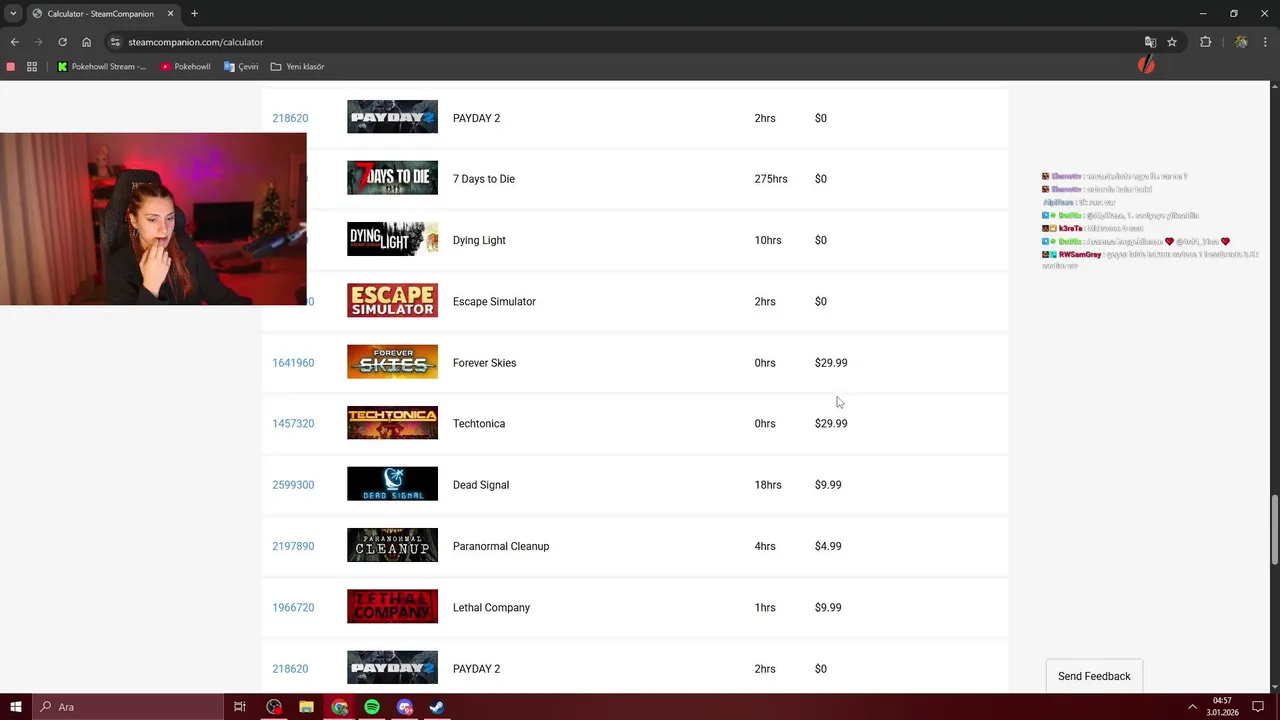Bookmark this page with the star icon
This screenshot has height=720, width=1280.
tap(1172, 42)
